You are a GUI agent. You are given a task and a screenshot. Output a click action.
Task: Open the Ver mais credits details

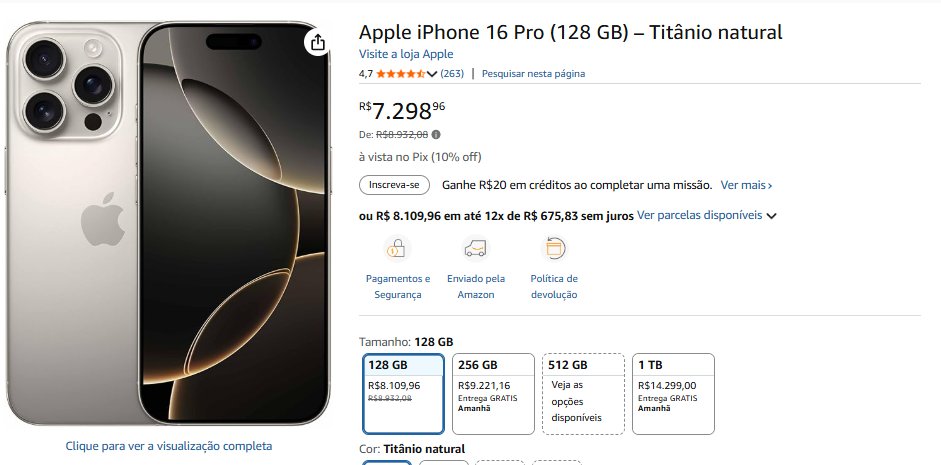pyautogui.click(x=746, y=185)
